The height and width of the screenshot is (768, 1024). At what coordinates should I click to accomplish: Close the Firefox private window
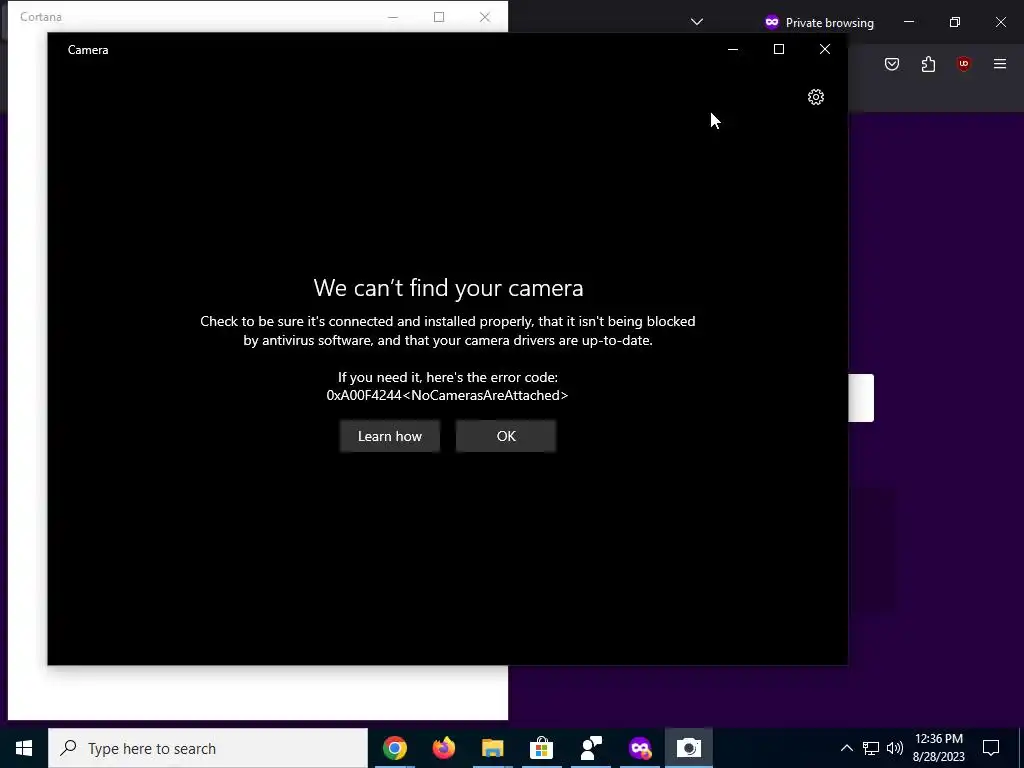[1000, 22]
